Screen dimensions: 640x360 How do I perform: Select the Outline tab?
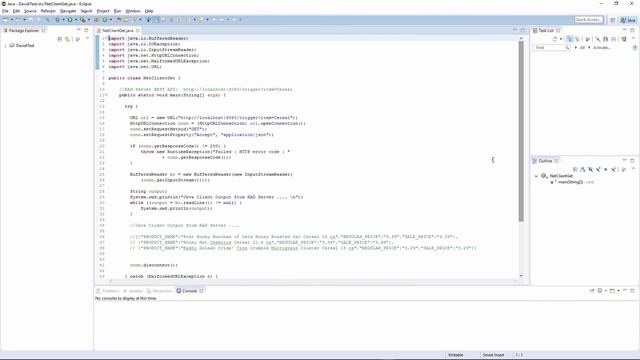545,161
